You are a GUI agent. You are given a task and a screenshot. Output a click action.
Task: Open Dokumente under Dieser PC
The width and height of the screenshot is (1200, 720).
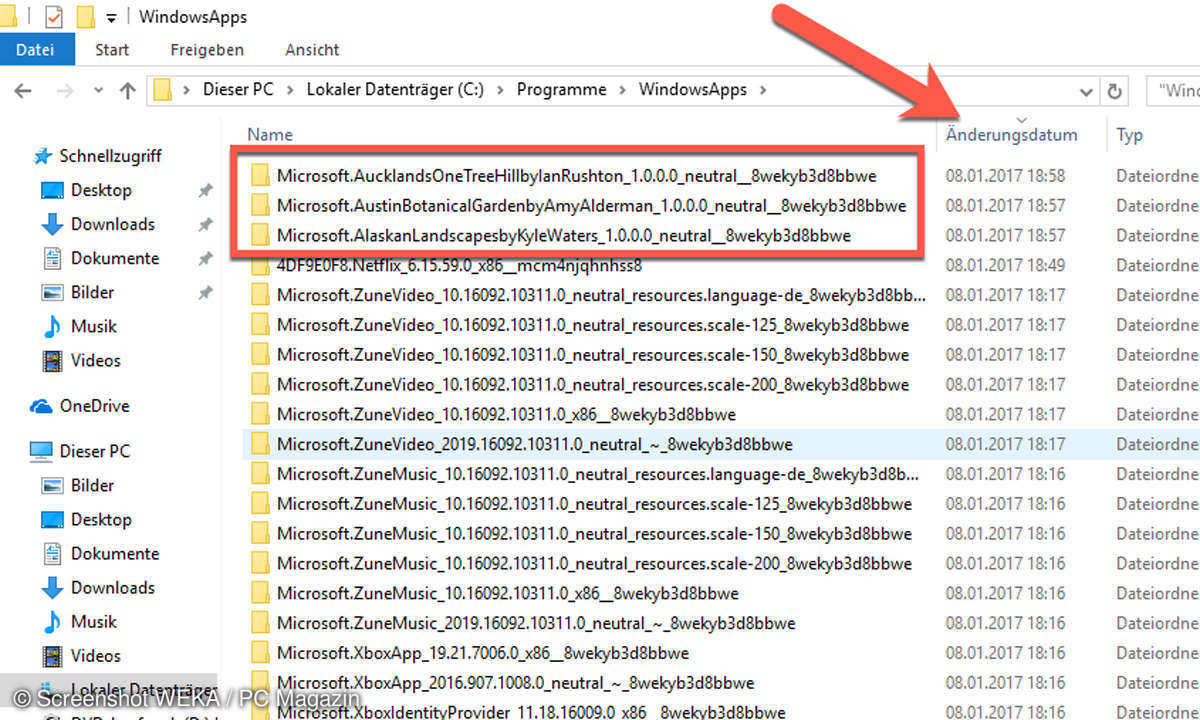(115, 553)
